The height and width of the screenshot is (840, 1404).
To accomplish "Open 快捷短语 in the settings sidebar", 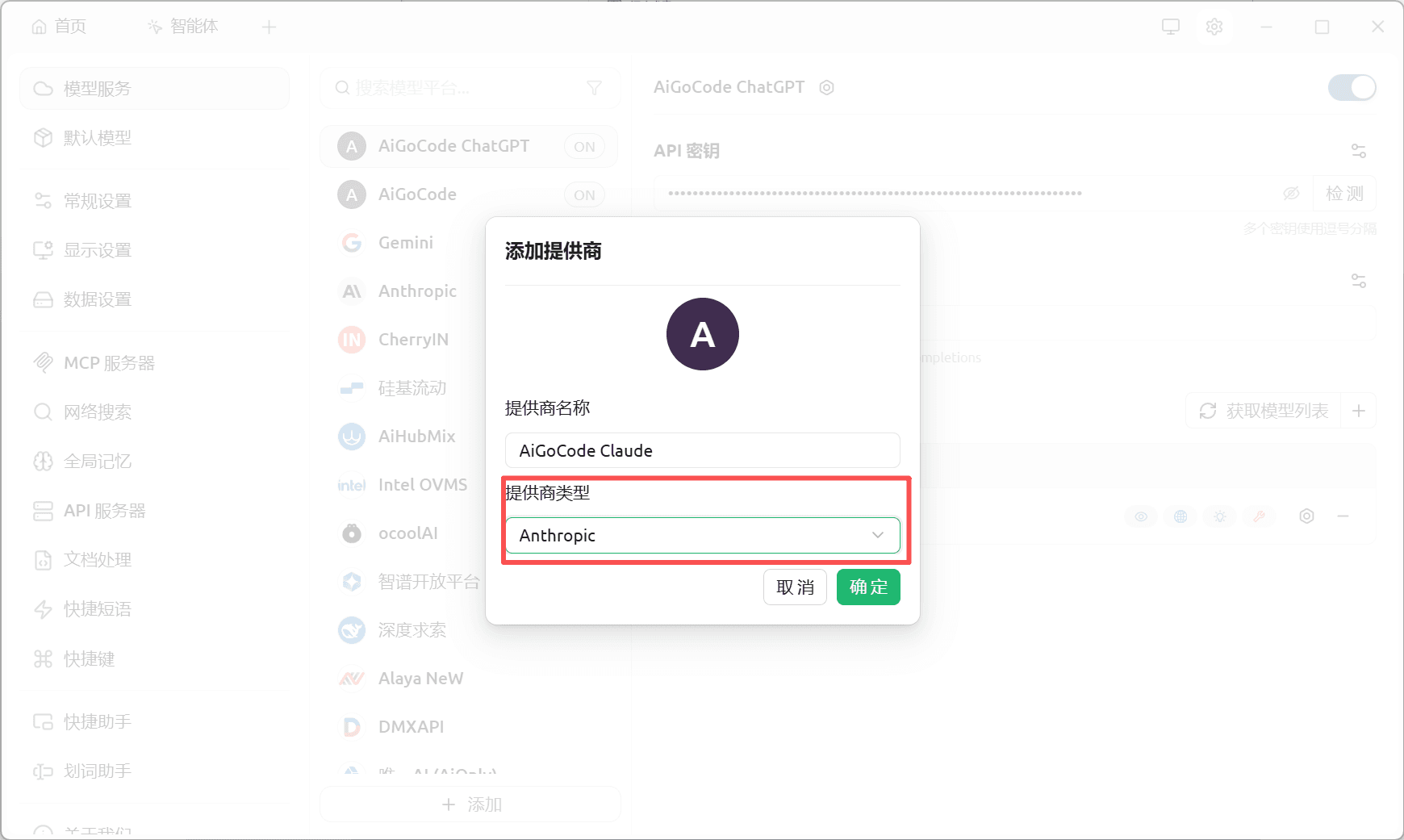I will point(154,609).
